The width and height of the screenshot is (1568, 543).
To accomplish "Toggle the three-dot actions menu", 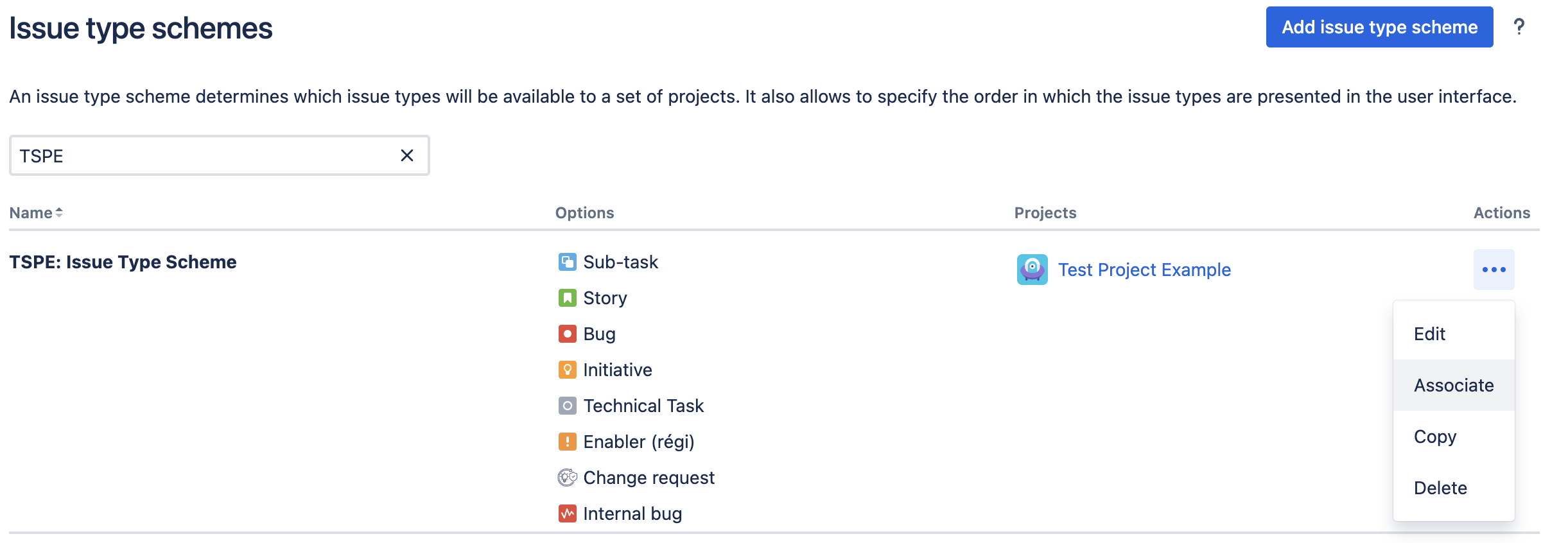I will click(x=1494, y=270).
